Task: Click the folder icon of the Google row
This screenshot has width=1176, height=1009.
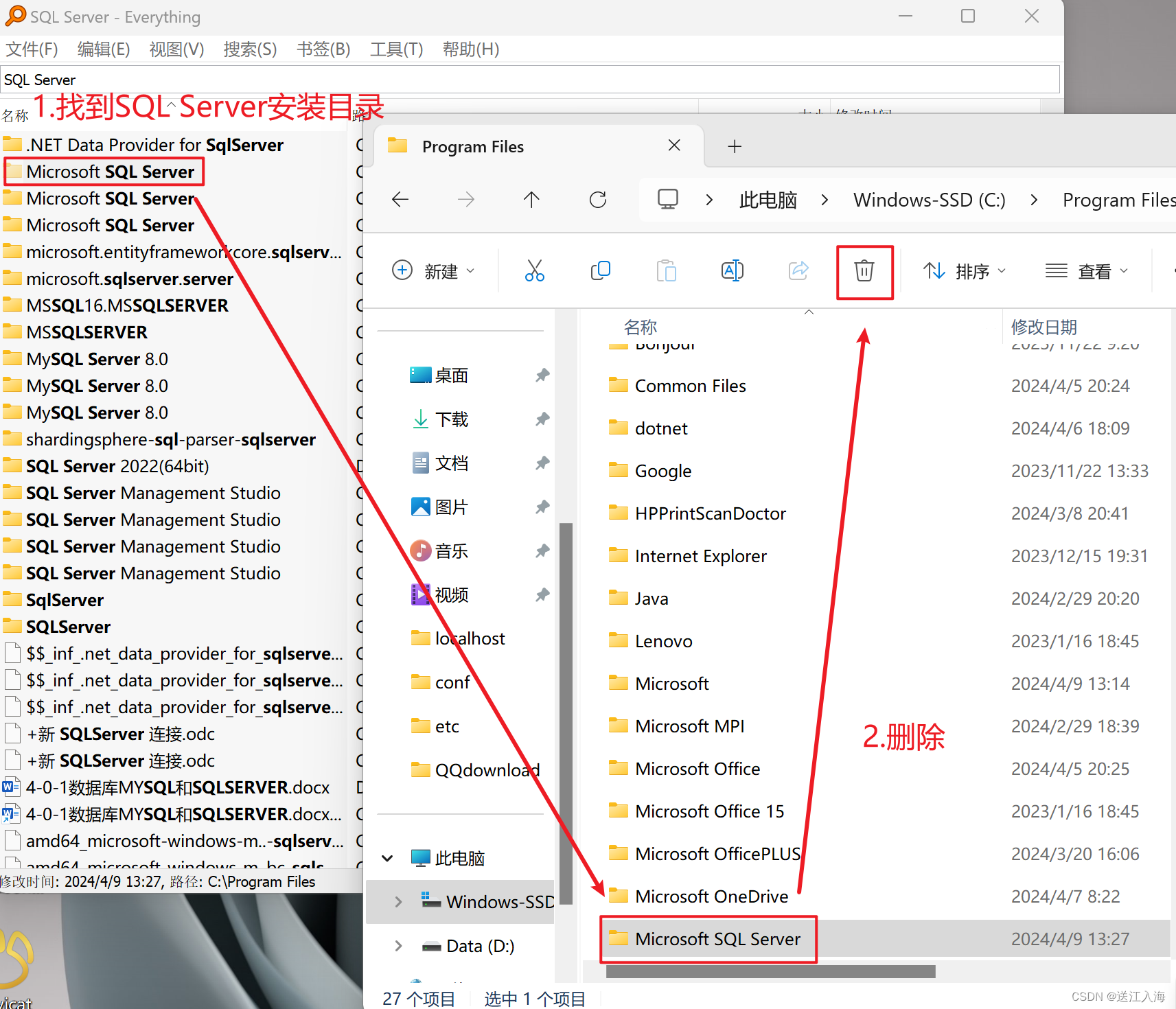Action: coord(619,470)
